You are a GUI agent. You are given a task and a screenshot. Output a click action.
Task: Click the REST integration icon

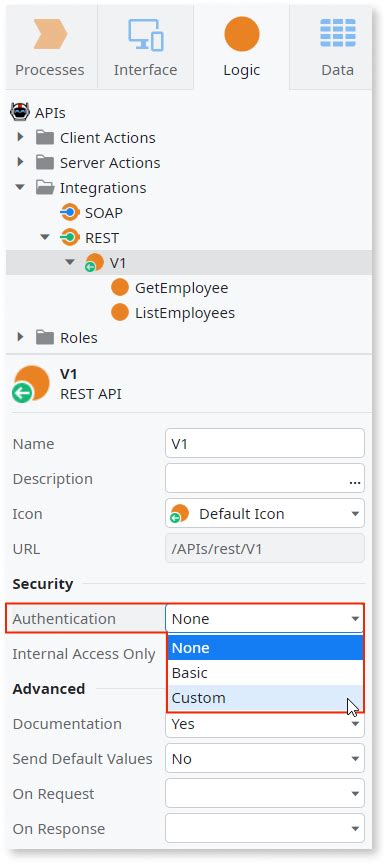click(x=70, y=237)
